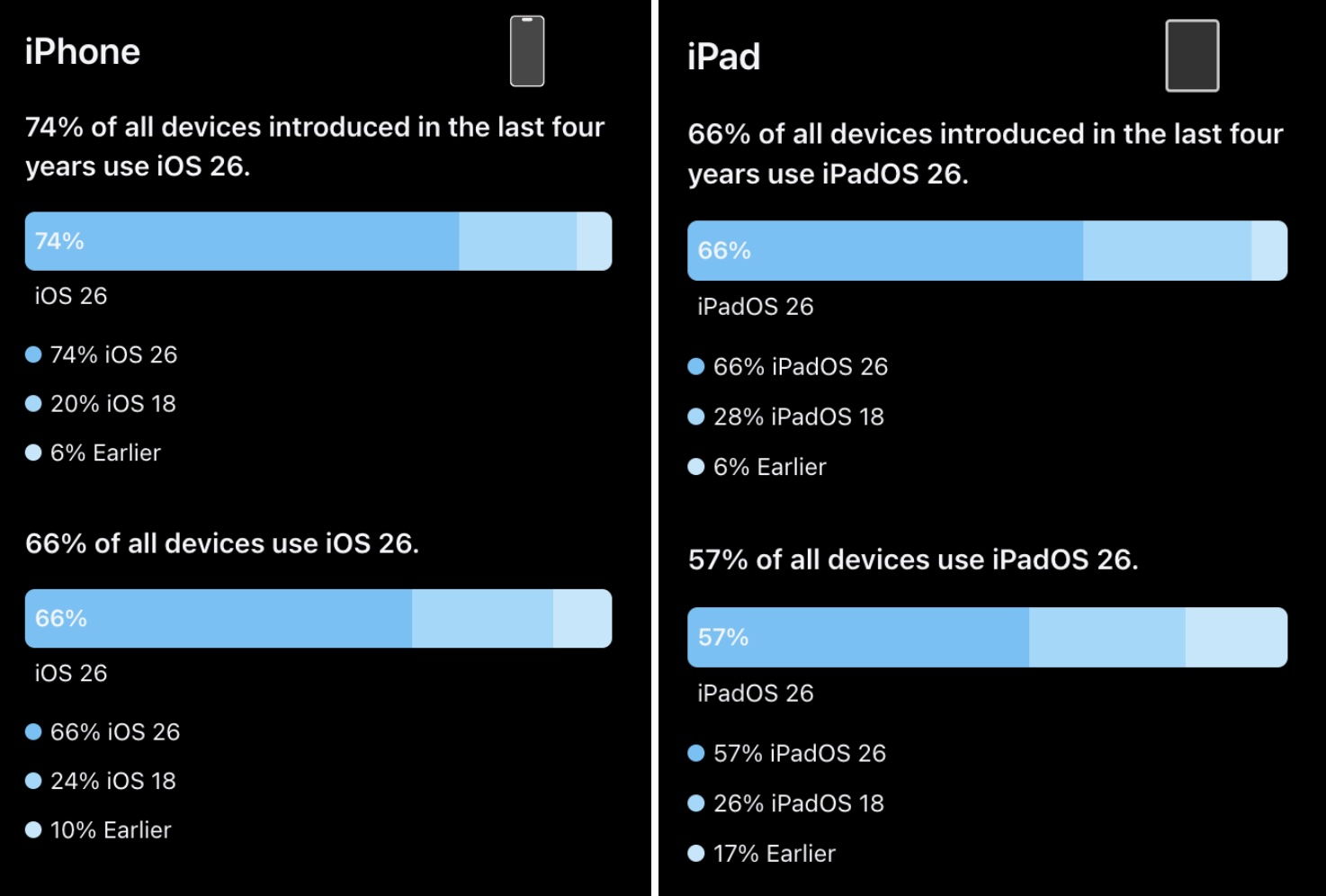Click the "57% of all devices use iPadOS 26" text
The image size is (1326, 896).
[913, 560]
